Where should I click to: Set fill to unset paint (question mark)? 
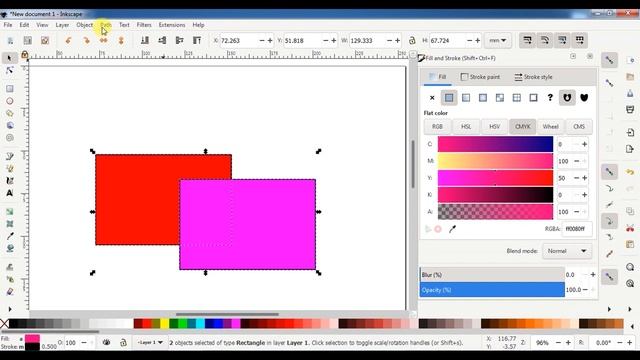[550, 98]
